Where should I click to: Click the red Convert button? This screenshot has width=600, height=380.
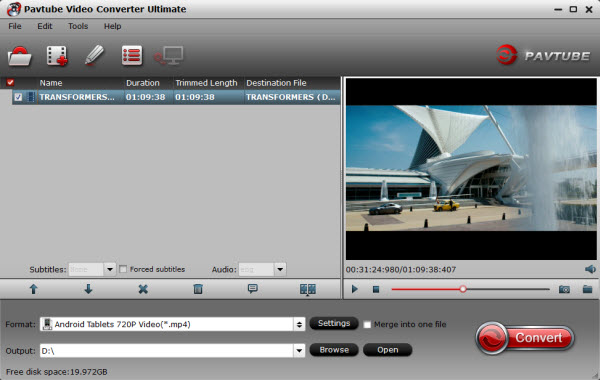click(525, 338)
